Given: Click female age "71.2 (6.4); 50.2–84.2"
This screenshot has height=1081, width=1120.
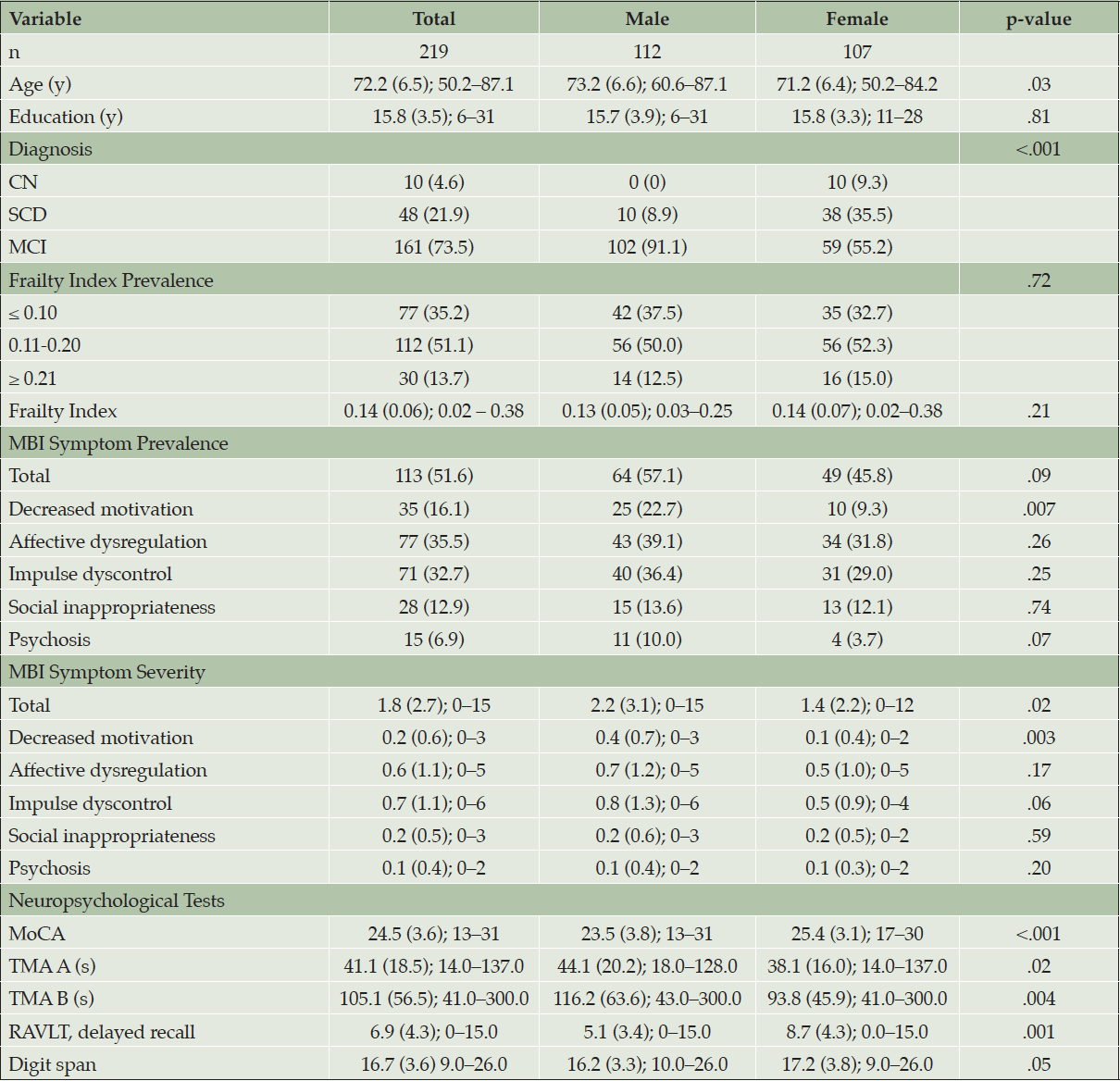Looking at the screenshot, I should coord(857,84).
